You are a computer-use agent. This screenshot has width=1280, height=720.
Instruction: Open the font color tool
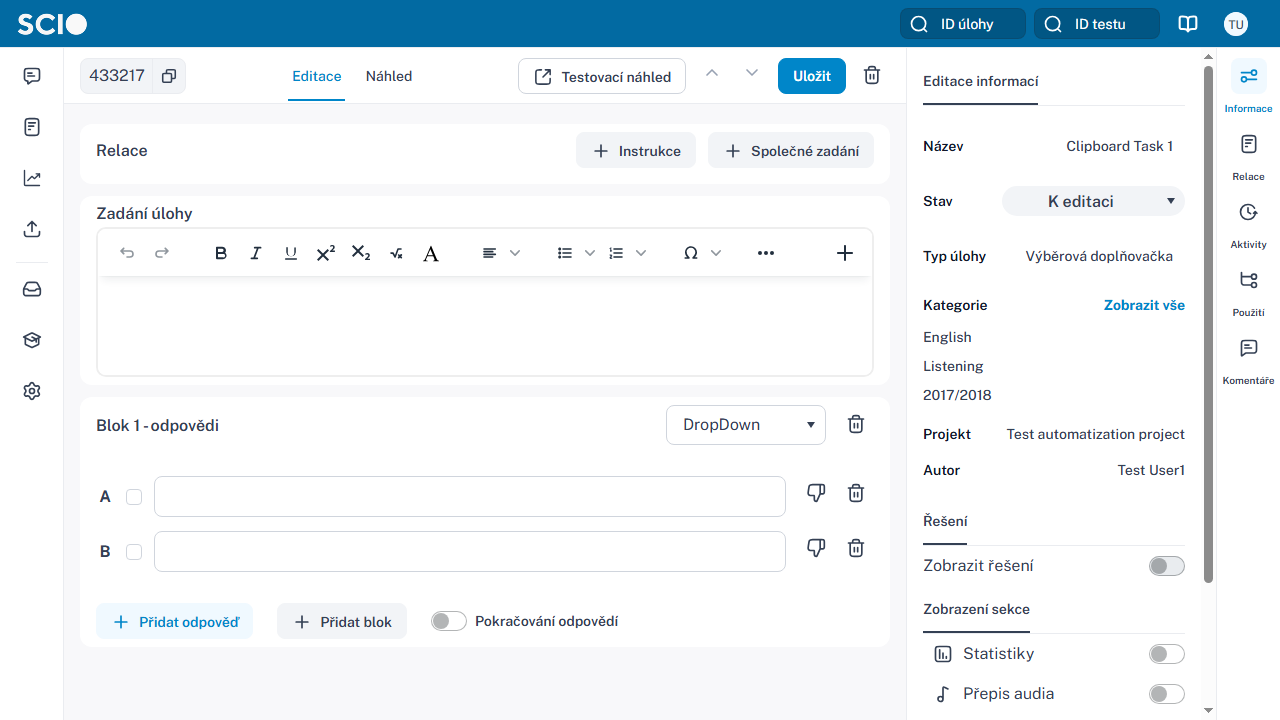tap(431, 253)
